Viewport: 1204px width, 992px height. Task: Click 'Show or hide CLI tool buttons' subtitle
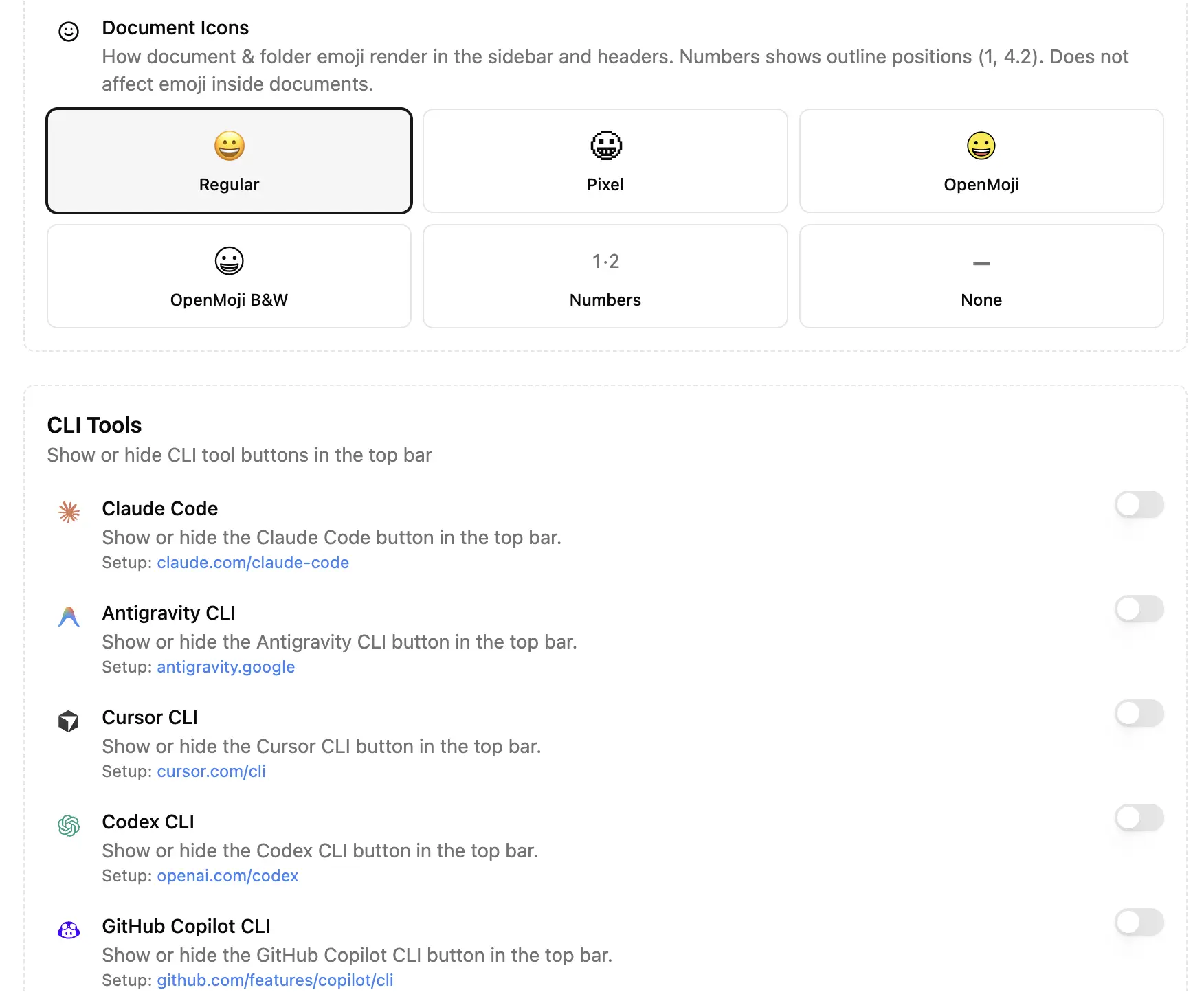(239, 455)
